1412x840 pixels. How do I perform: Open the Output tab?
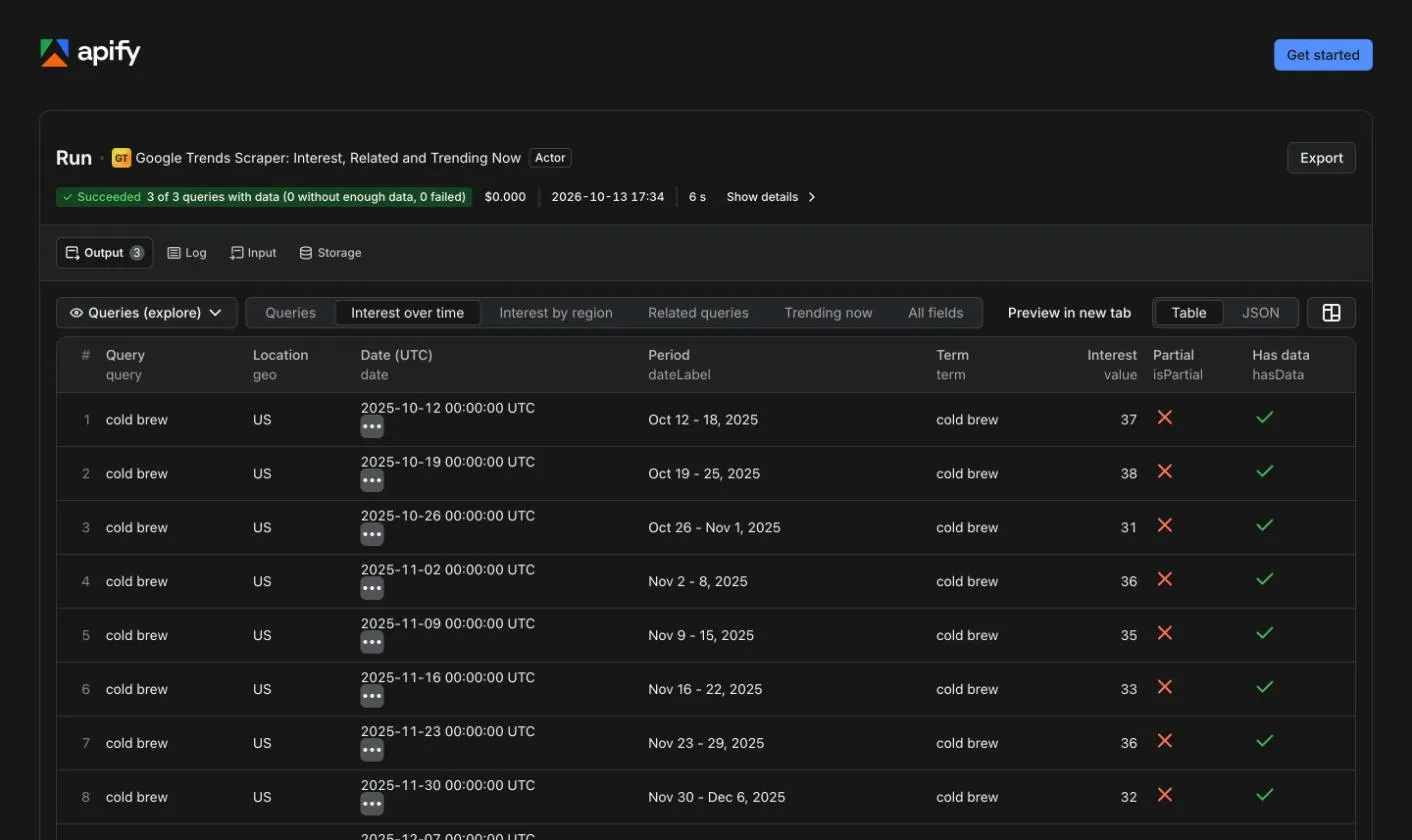(105, 253)
